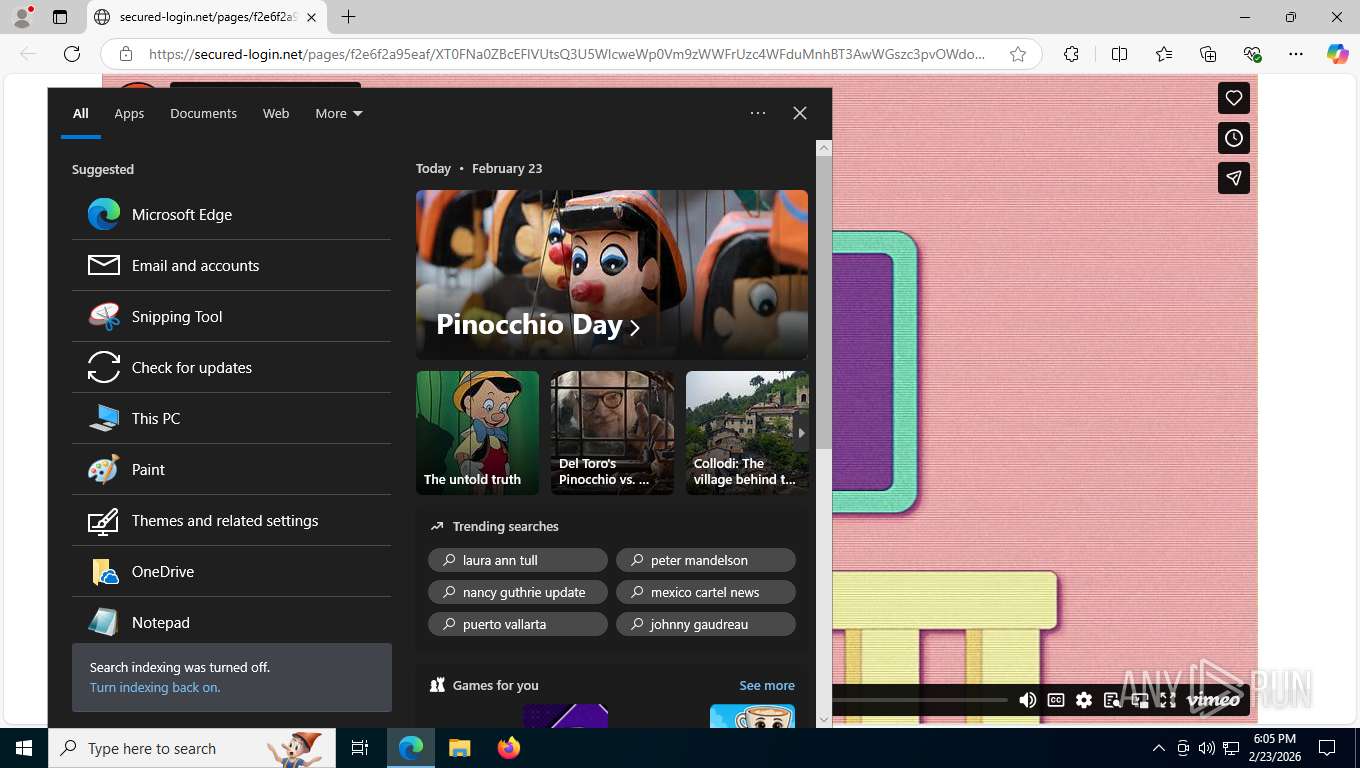
Task: Open OneDrive from suggested list
Action: coord(231,571)
